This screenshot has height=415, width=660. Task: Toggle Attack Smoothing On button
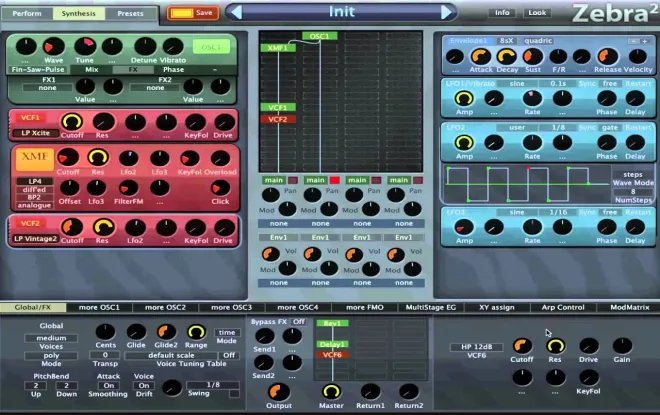(109, 385)
